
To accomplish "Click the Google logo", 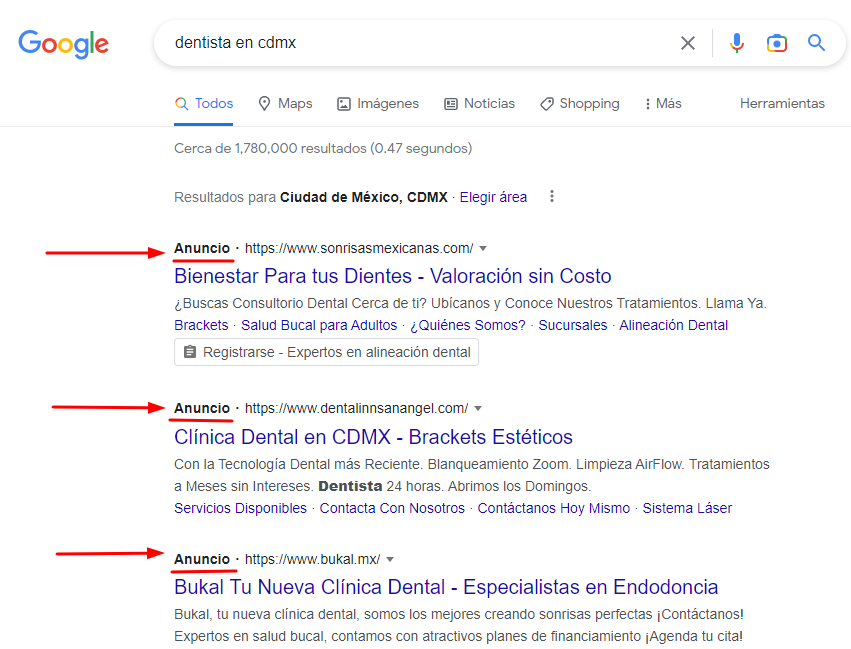I will point(63,43).
